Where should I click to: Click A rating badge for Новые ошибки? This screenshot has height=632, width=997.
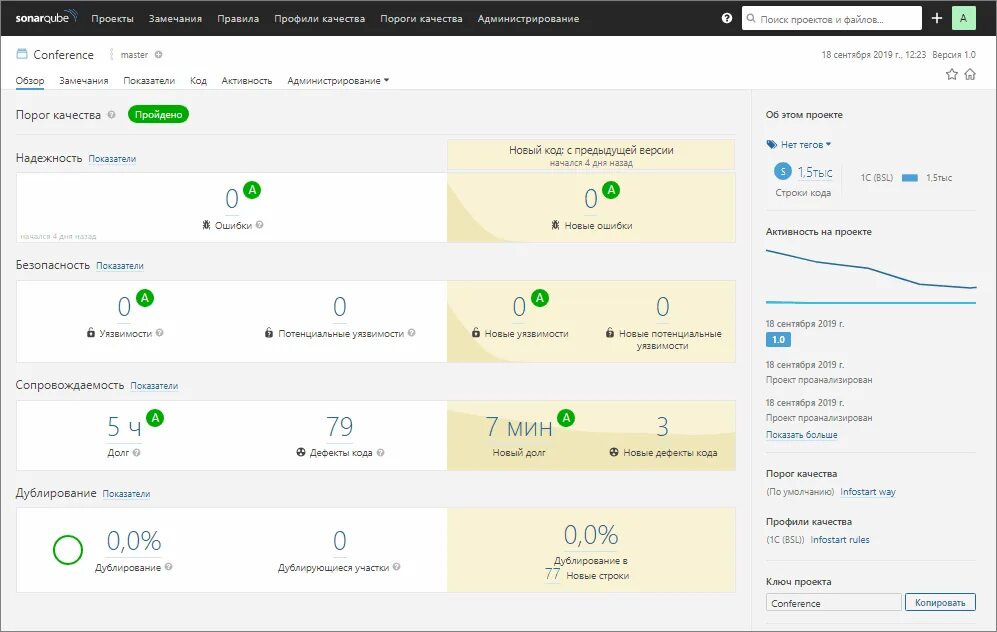pyautogui.click(x=611, y=189)
